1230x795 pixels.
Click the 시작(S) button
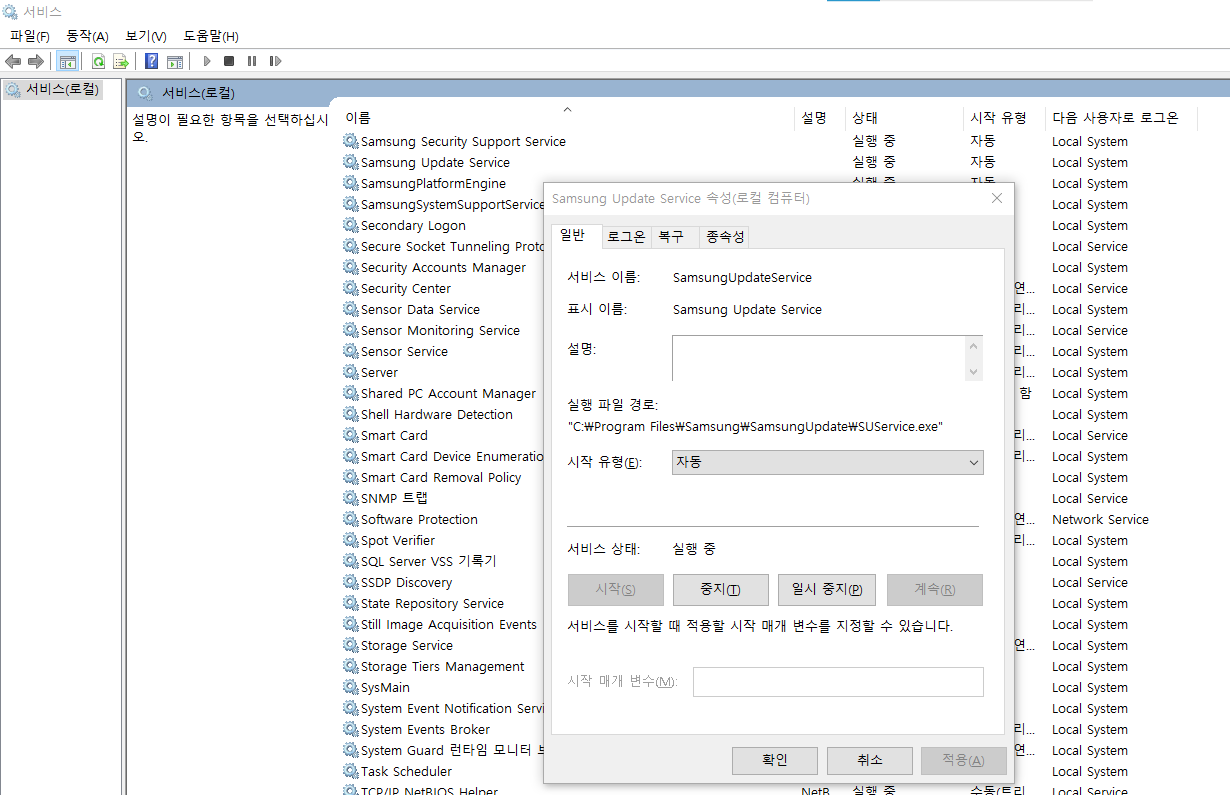coord(615,589)
